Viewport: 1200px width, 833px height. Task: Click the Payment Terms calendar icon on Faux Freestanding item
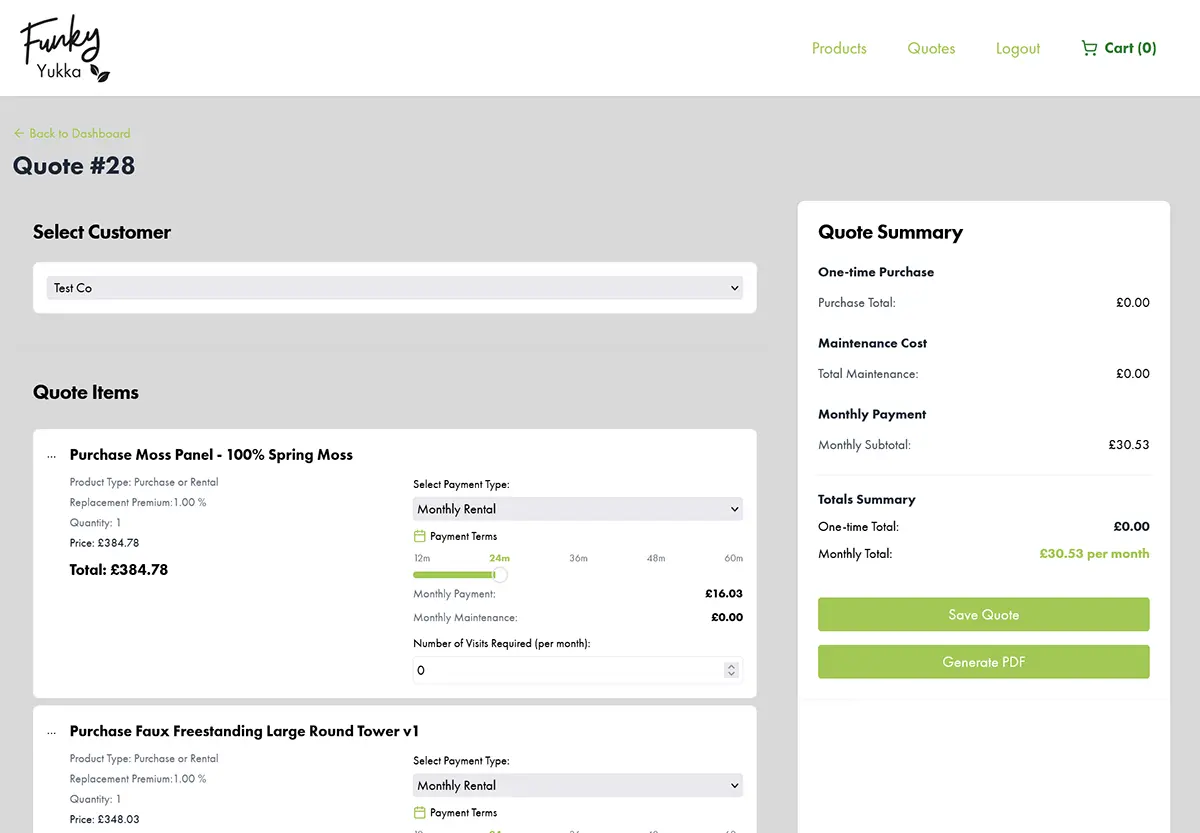tap(421, 812)
